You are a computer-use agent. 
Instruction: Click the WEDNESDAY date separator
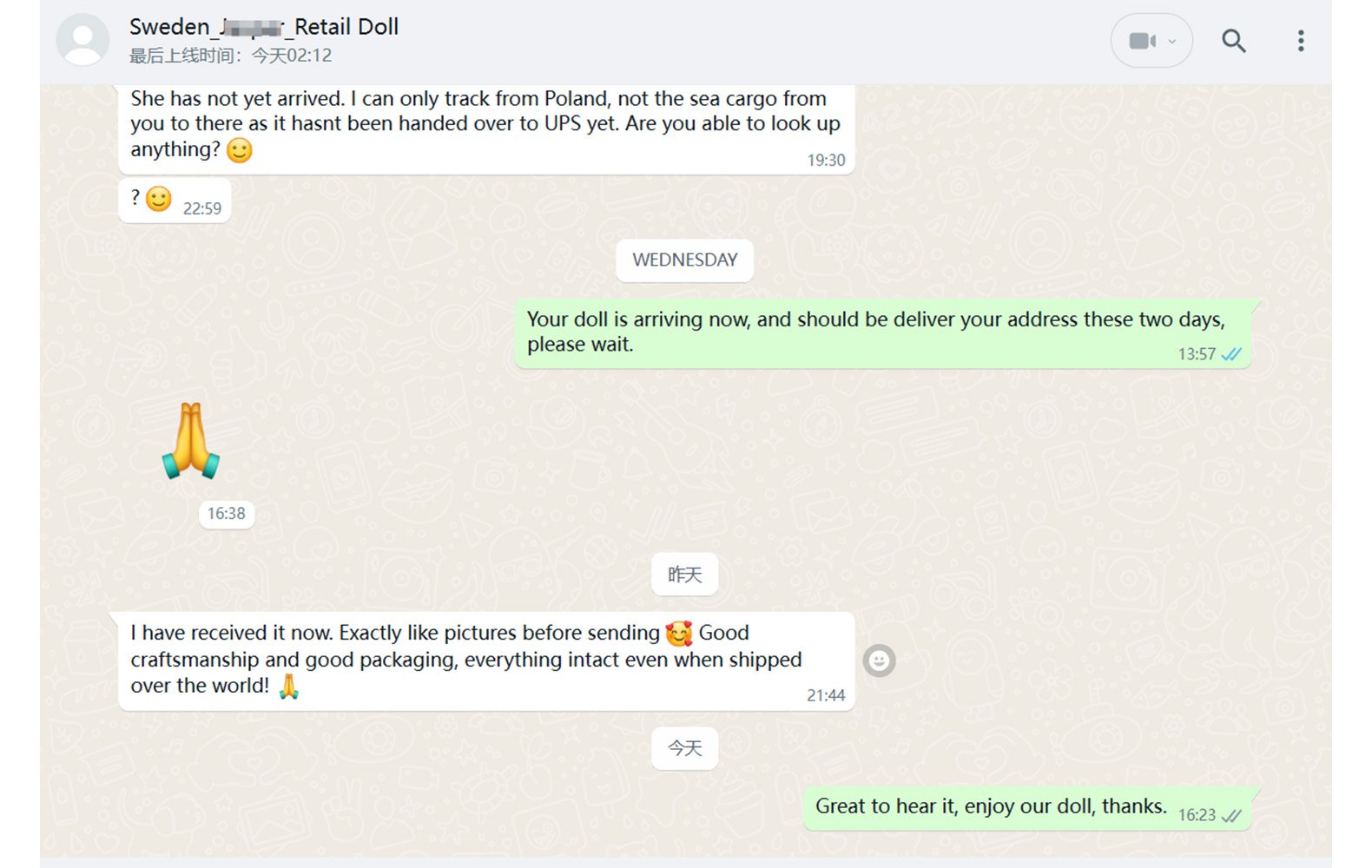coord(685,260)
